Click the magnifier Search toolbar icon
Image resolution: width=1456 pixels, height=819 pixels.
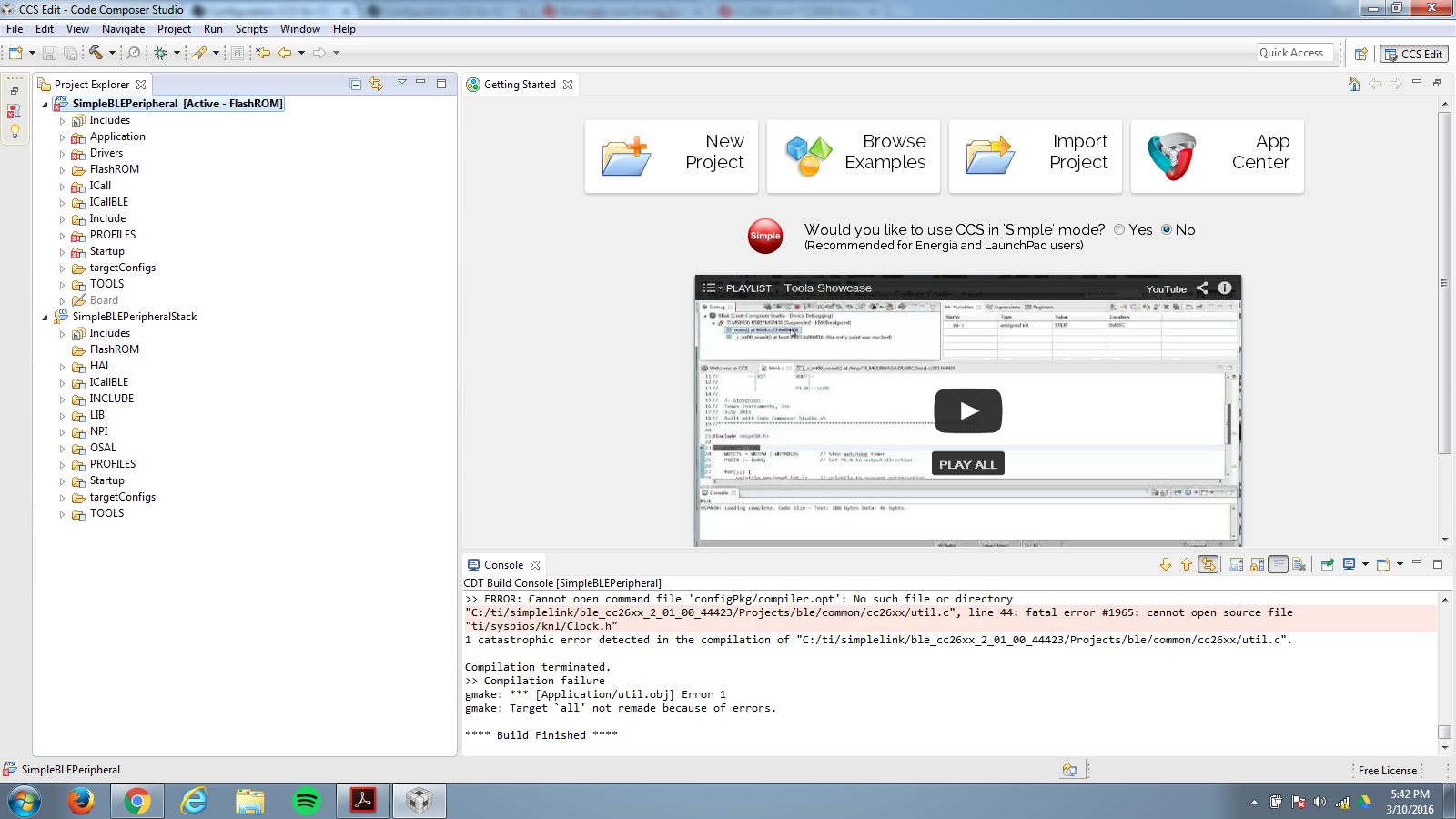134,53
